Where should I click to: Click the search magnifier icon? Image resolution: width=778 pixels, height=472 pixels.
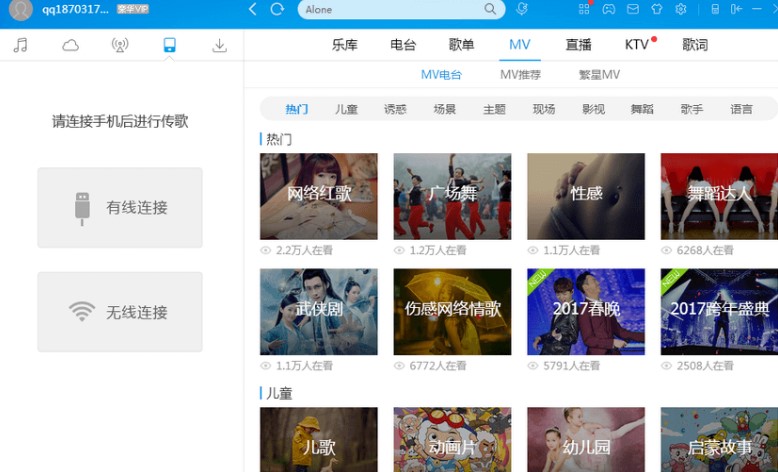[x=490, y=9]
